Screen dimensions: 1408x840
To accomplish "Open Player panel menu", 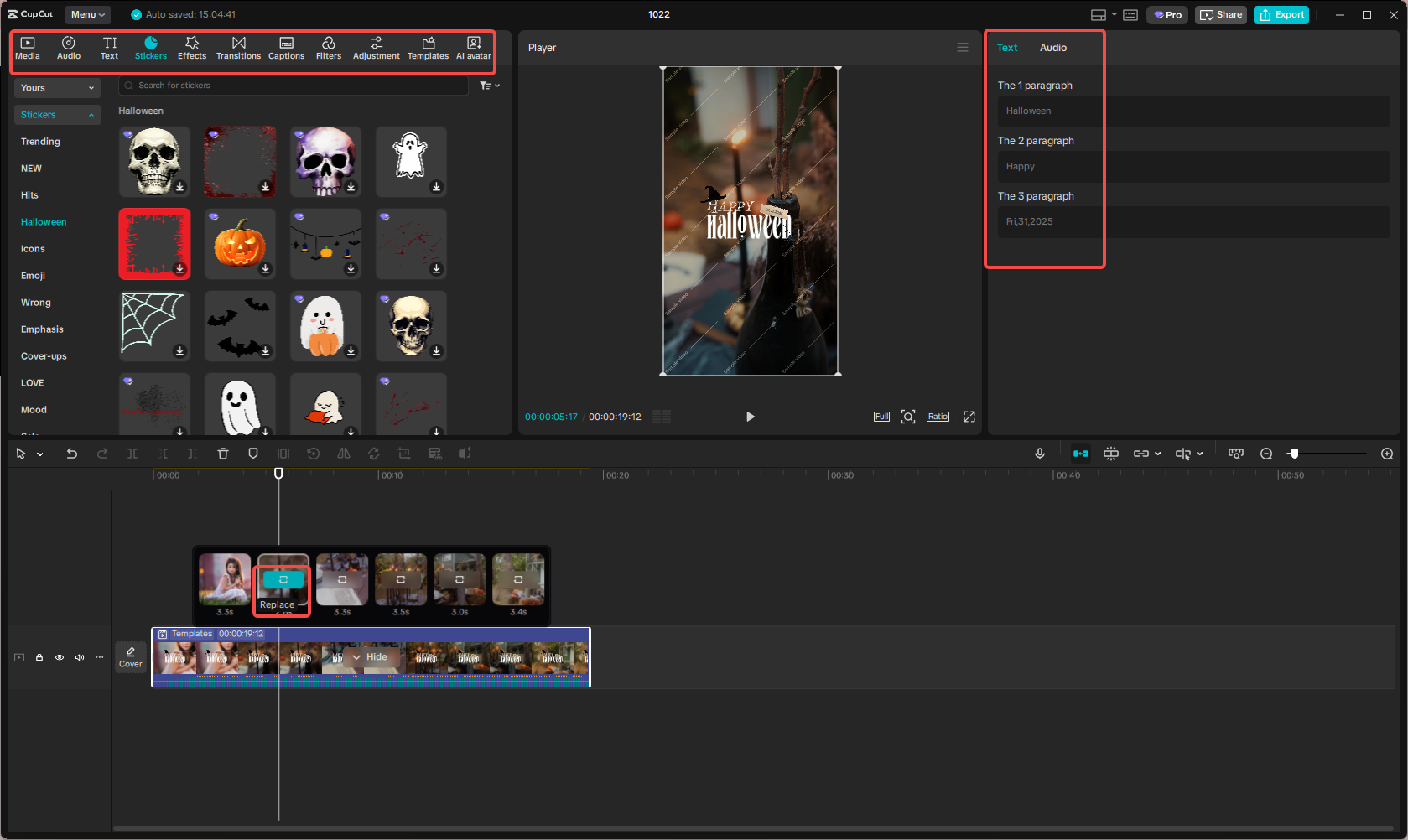I will tap(963, 48).
